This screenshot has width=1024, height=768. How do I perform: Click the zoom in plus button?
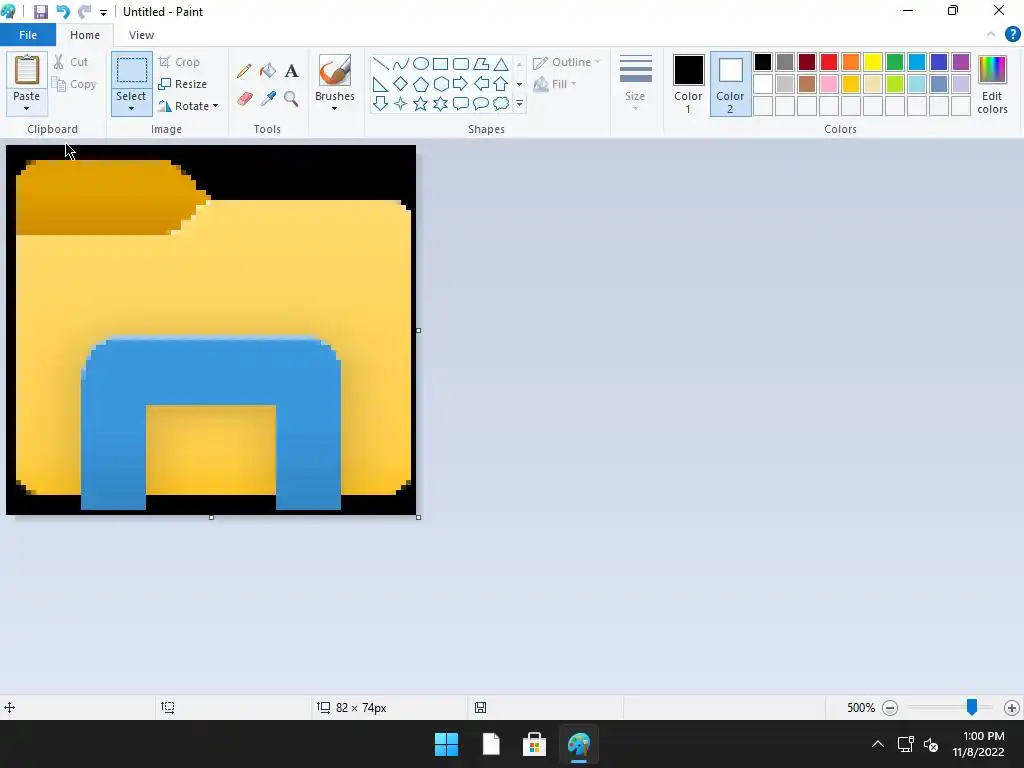point(1012,707)
